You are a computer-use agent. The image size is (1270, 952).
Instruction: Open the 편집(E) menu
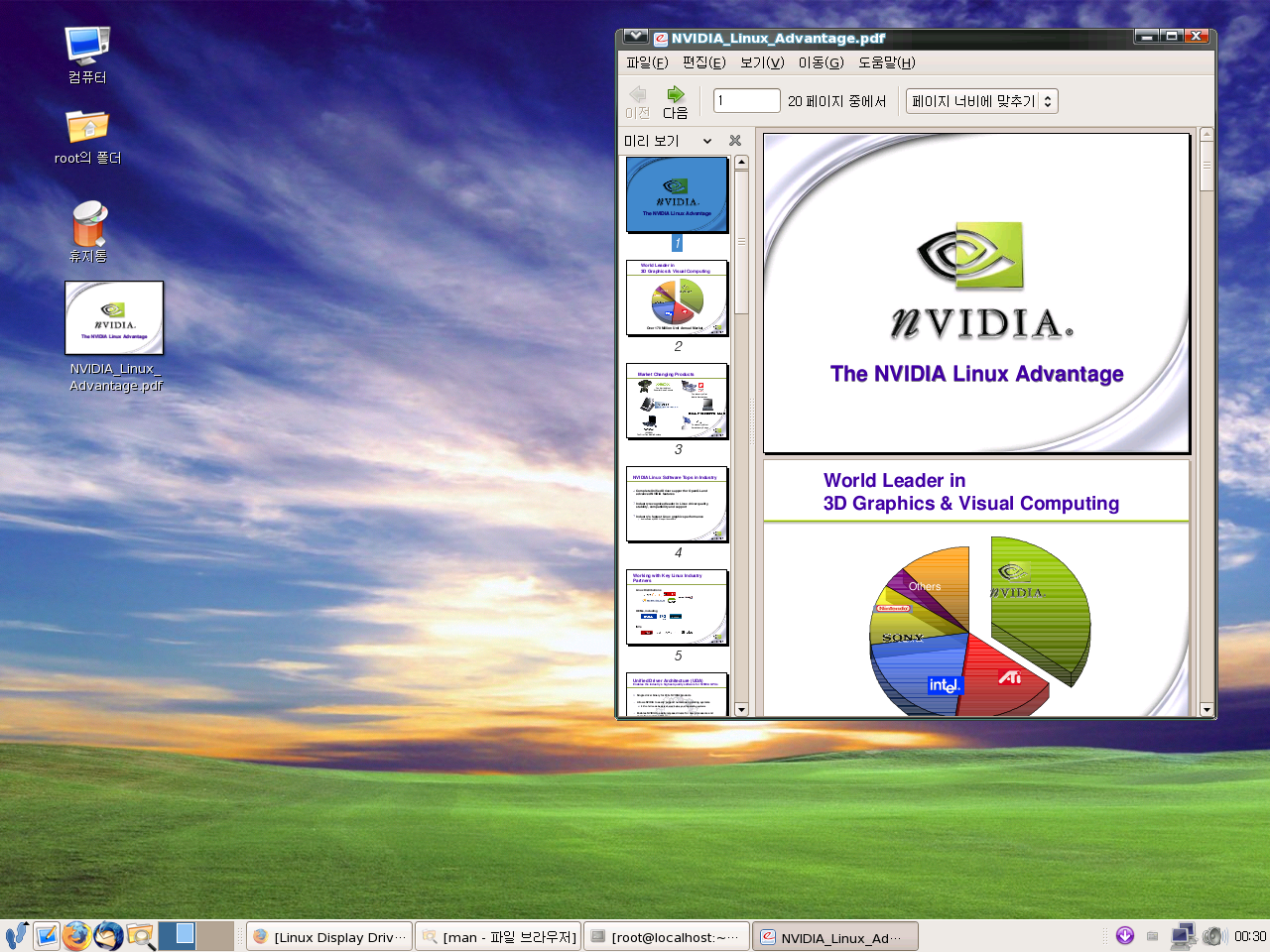click(704, 62)
